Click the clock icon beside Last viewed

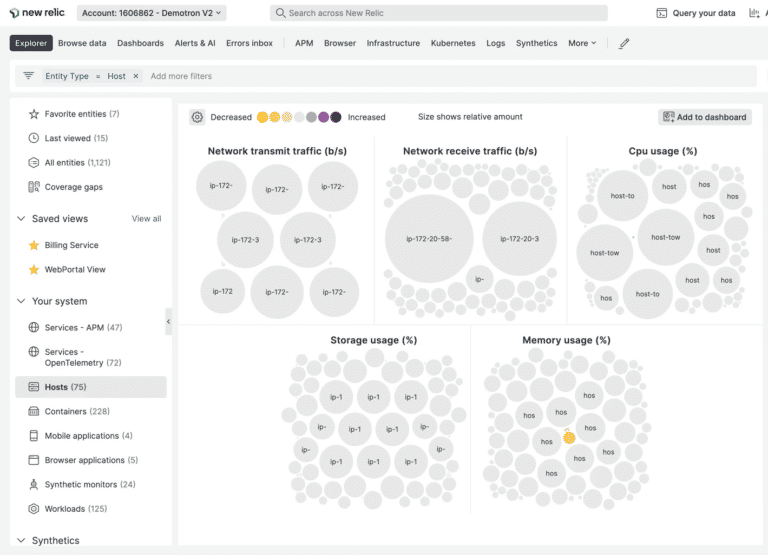coord(33,138)
